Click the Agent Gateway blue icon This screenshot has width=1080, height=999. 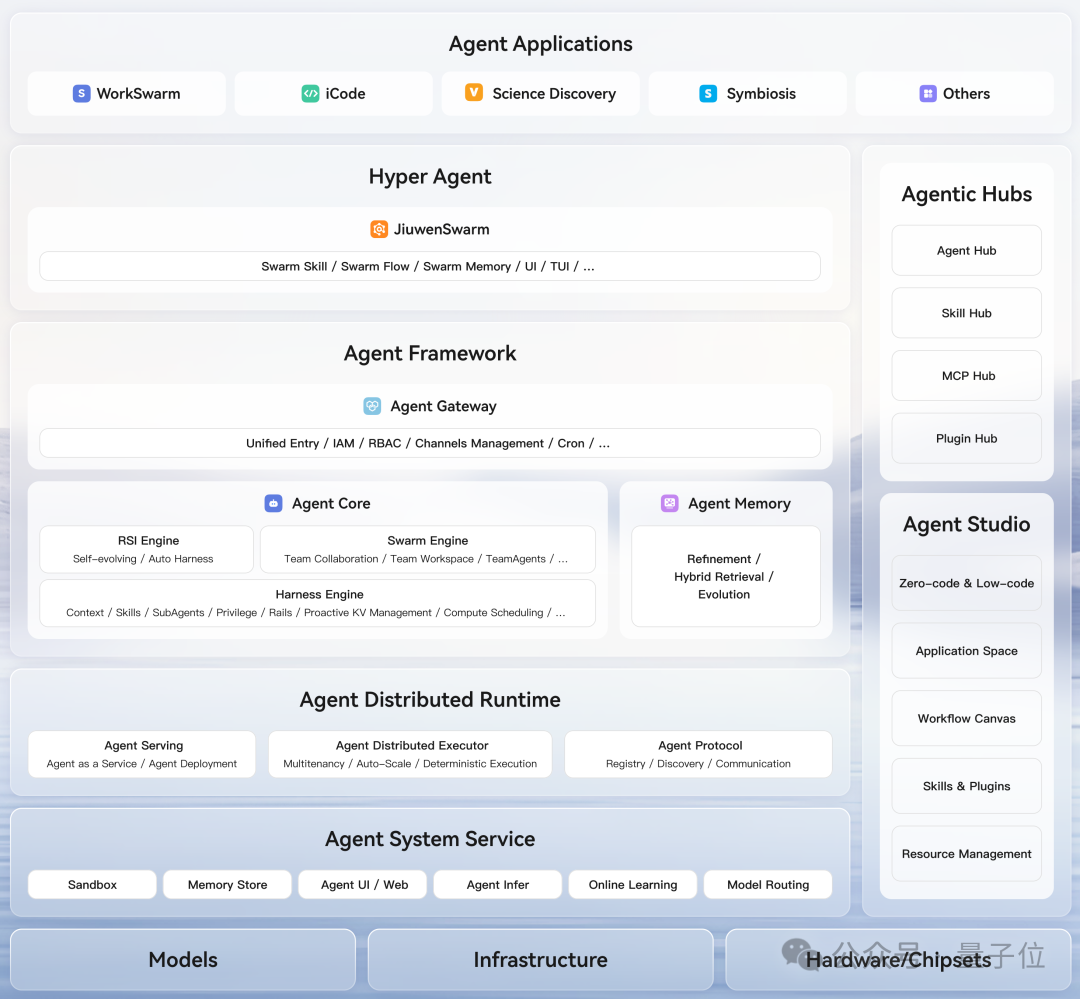point(372,406)
